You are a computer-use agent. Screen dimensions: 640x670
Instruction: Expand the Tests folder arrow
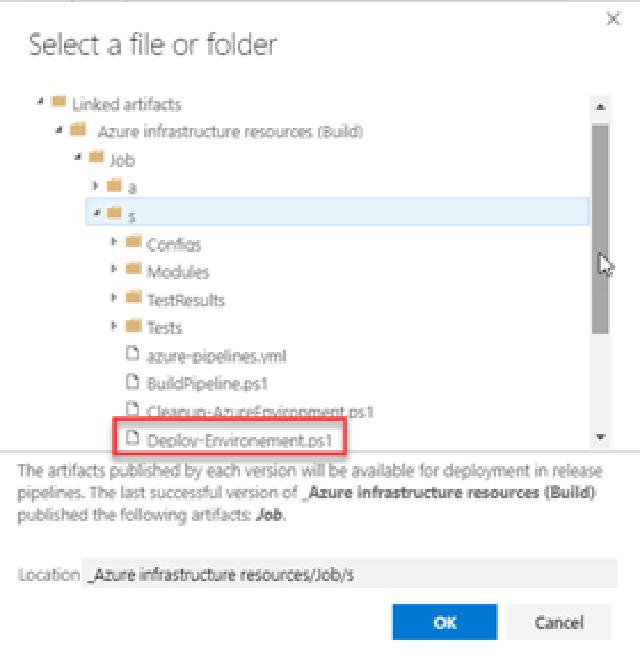114,326
